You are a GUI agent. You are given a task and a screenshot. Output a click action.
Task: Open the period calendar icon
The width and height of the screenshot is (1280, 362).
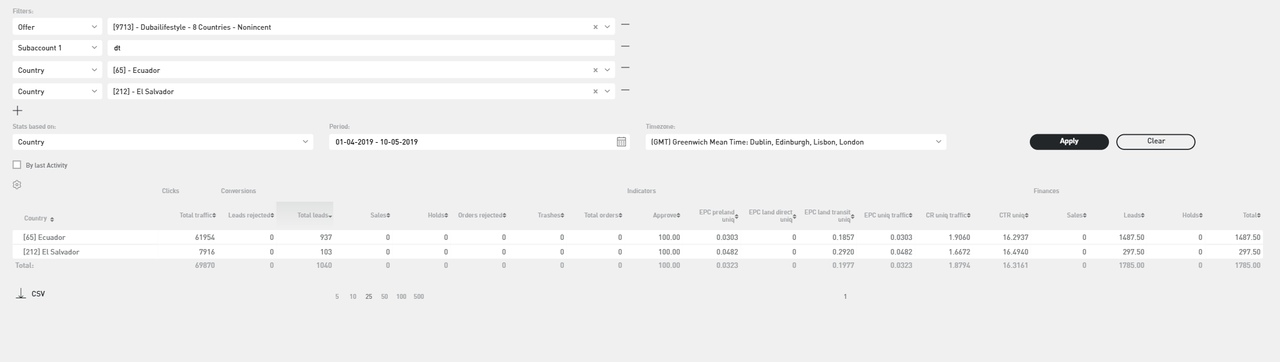pyautogui.click(x=621, y=142)
